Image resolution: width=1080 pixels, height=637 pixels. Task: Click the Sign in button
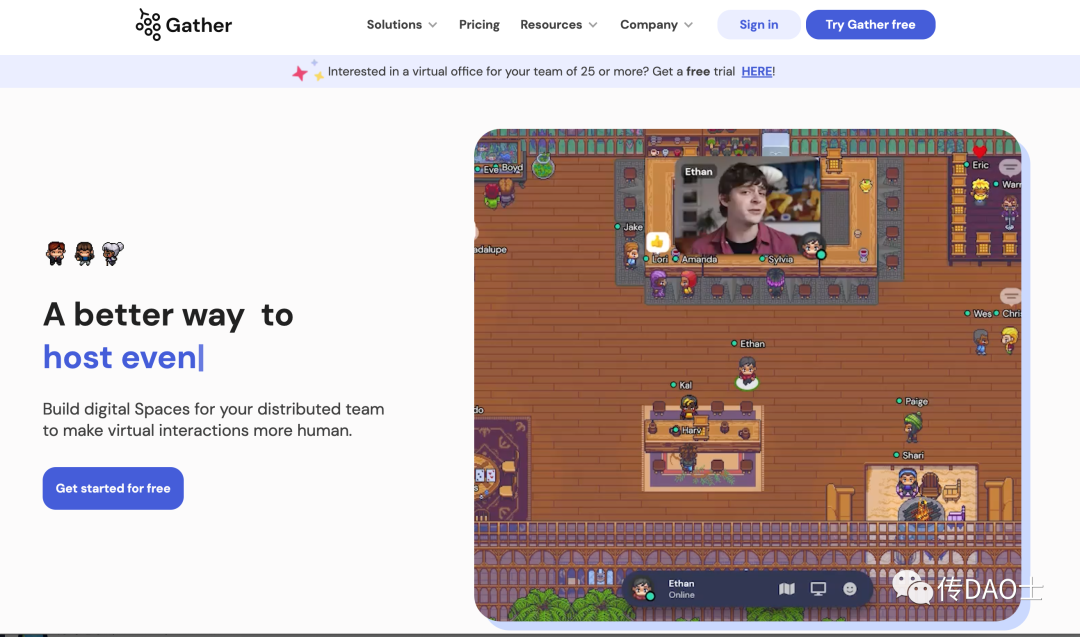(758, 25)
